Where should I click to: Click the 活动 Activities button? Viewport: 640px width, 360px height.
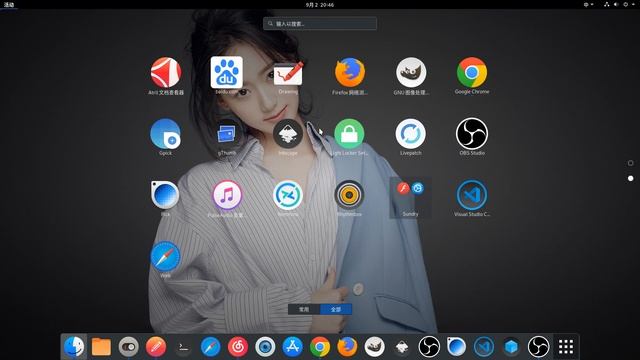point(9,4)
